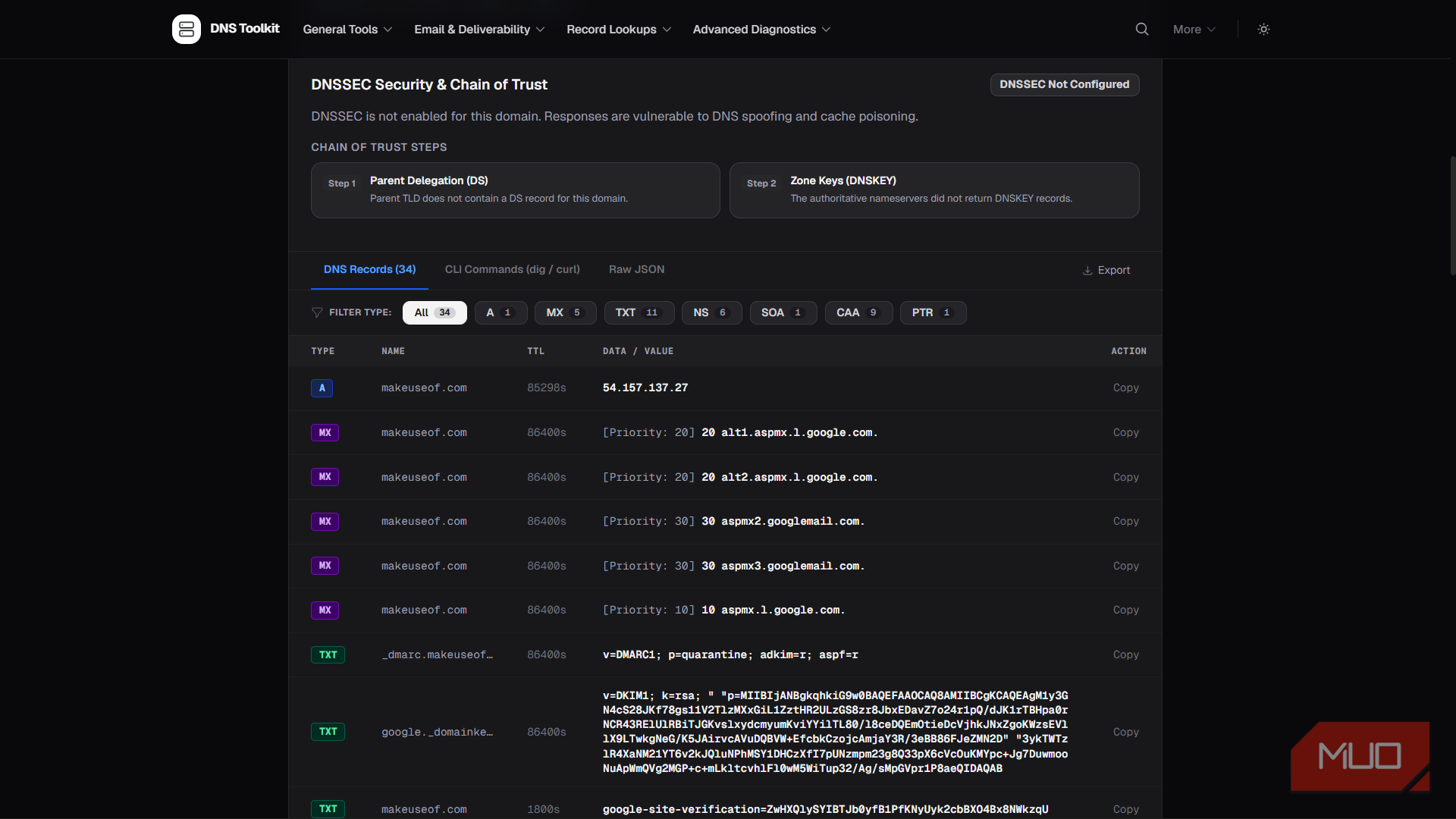Select the All 34 filter

435,312
